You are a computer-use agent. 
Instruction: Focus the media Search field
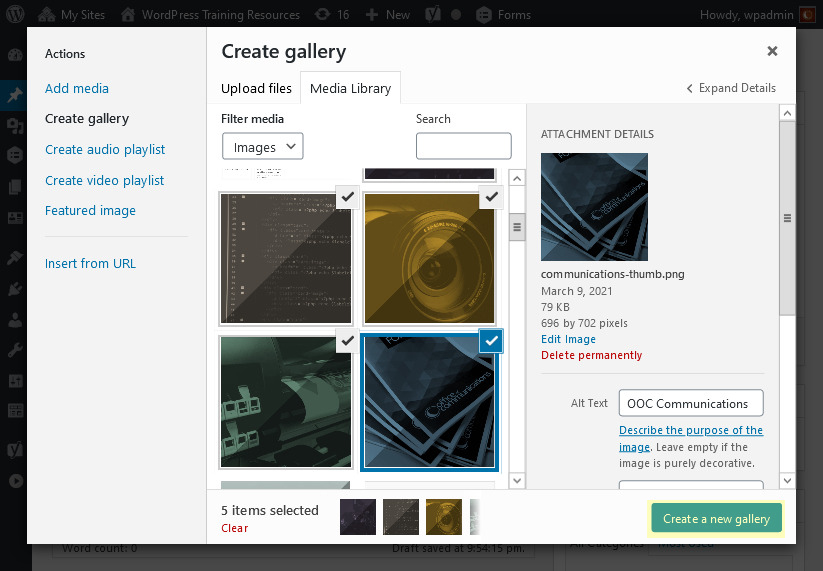[463, 146]
